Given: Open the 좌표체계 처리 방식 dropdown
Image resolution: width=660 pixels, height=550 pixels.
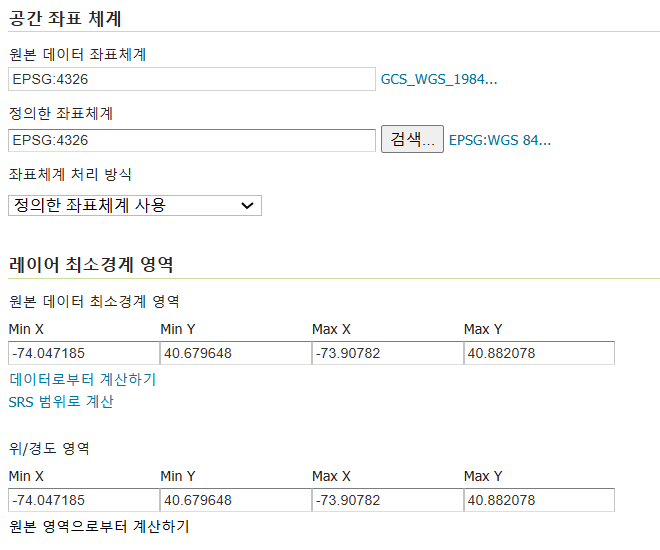Looking at the screenshot, I should coord(135,205).
